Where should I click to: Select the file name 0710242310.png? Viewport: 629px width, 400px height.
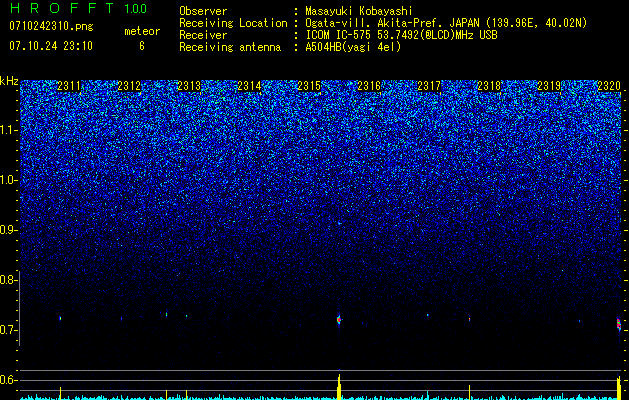[51, 26]
